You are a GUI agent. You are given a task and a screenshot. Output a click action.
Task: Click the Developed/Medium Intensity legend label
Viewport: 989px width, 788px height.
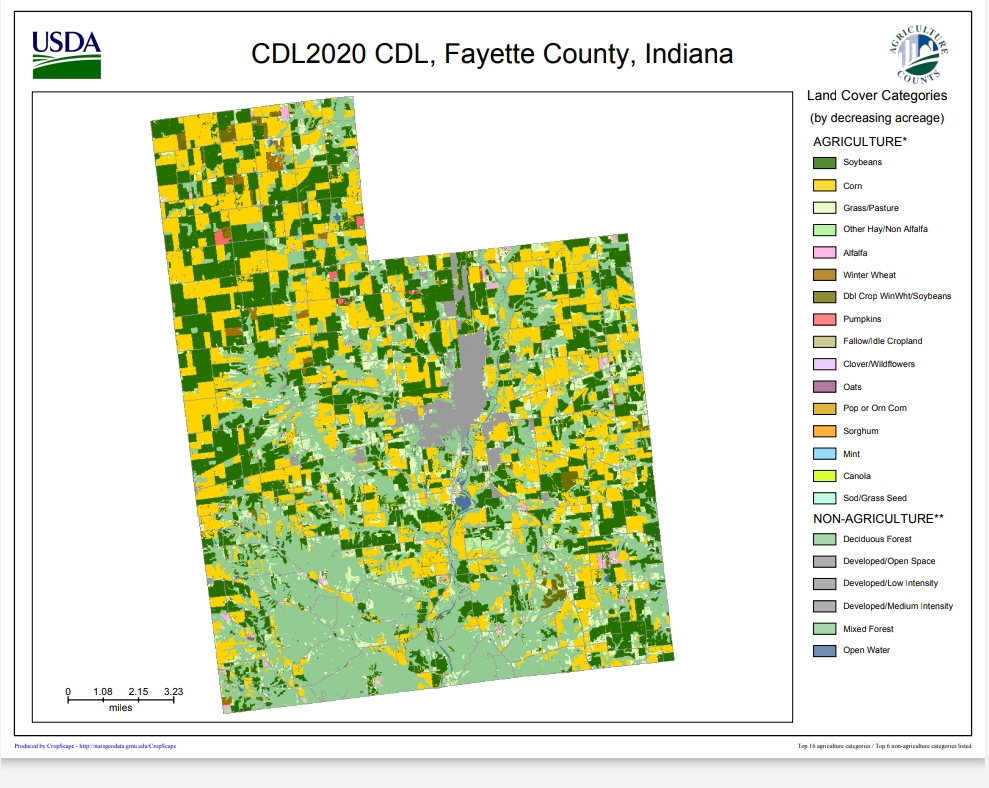897,606
